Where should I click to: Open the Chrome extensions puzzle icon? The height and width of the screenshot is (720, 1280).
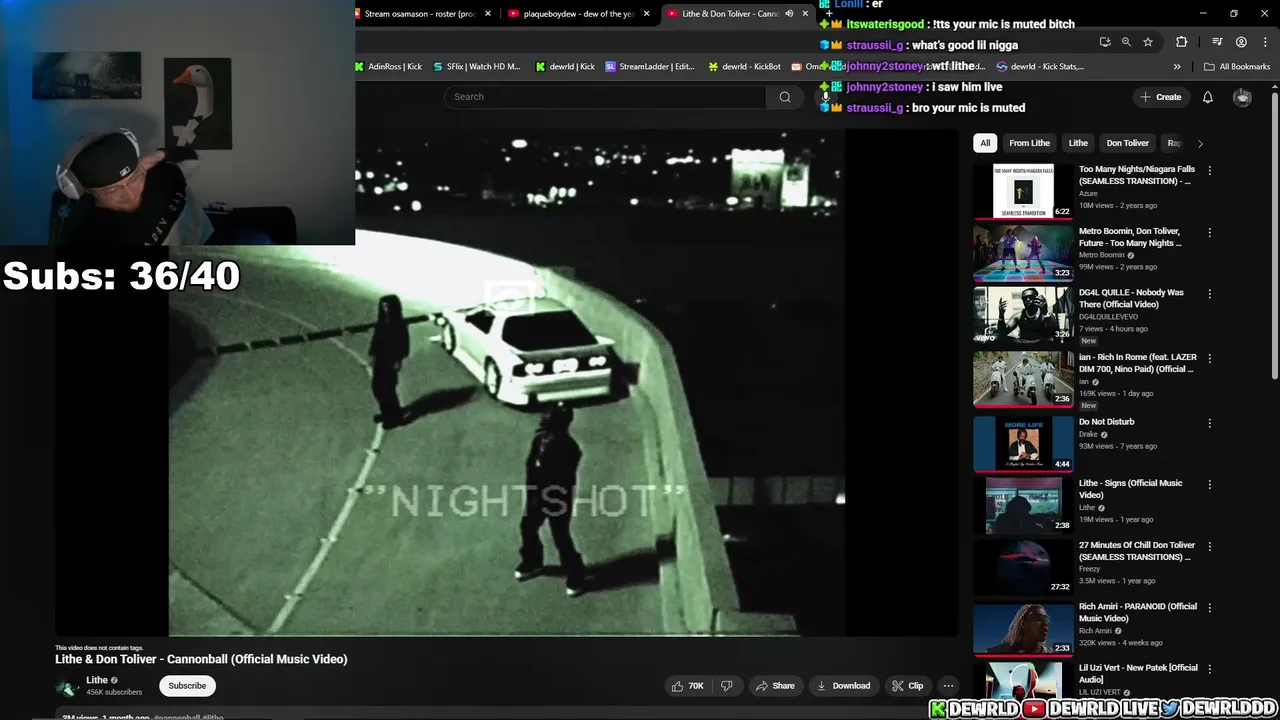click(1181, 42)
